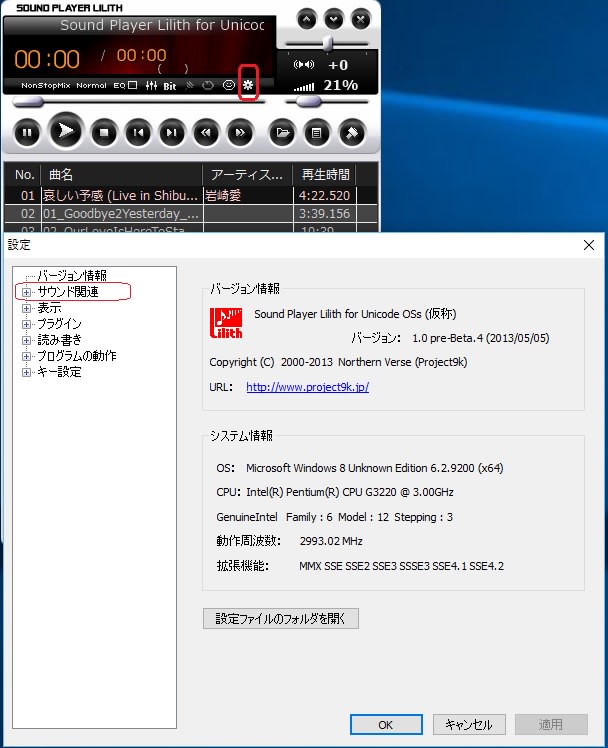Click the stereo balance speaker icon
Image resolution: width=608 pixels, height=748 pixels.
tap(304, 64)
